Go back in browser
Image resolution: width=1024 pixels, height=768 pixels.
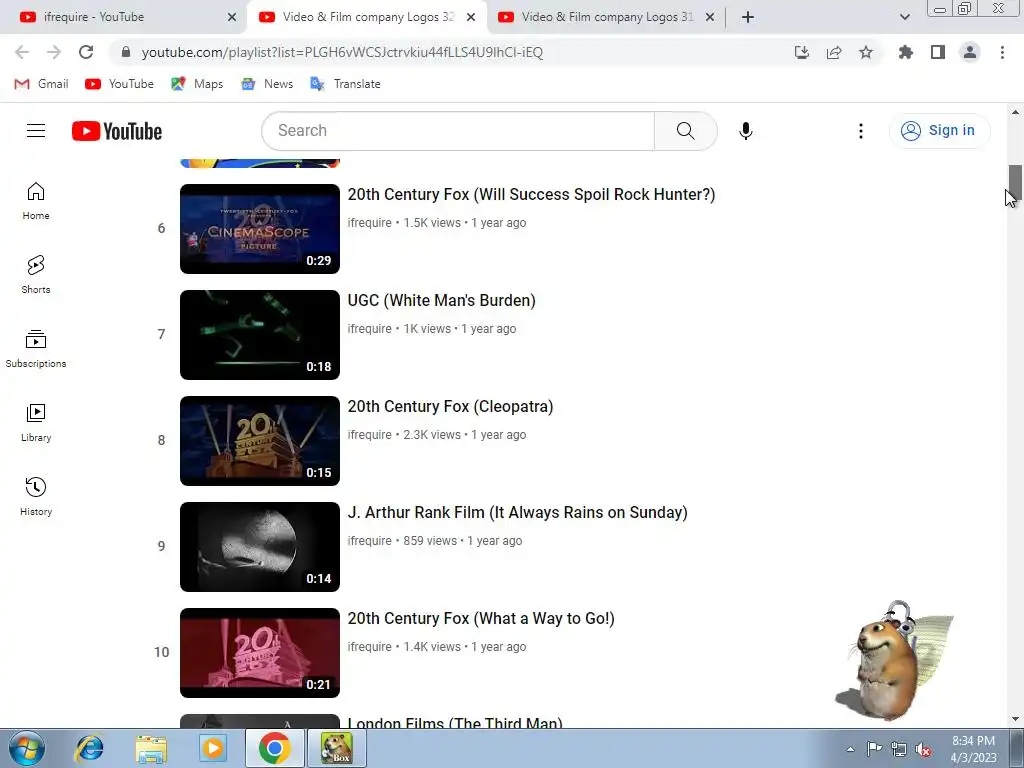(22, 52)
